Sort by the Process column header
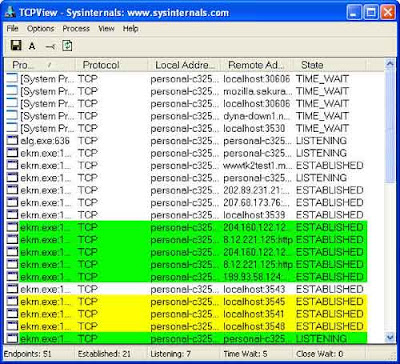The image size is (400, 364). tap(40, 65)
